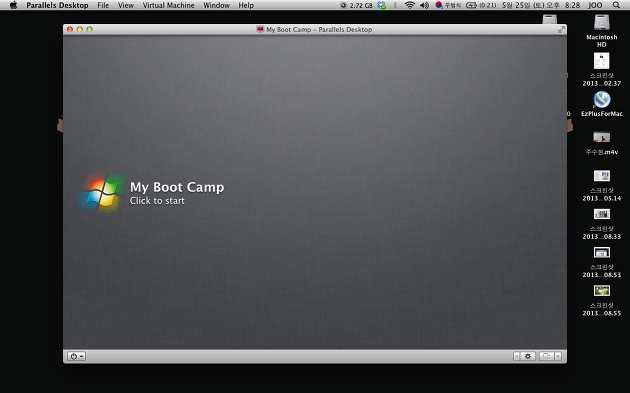Click the date and time in menu bar
This screenshot has height=393, width=630.
click(x=541, y=5)
